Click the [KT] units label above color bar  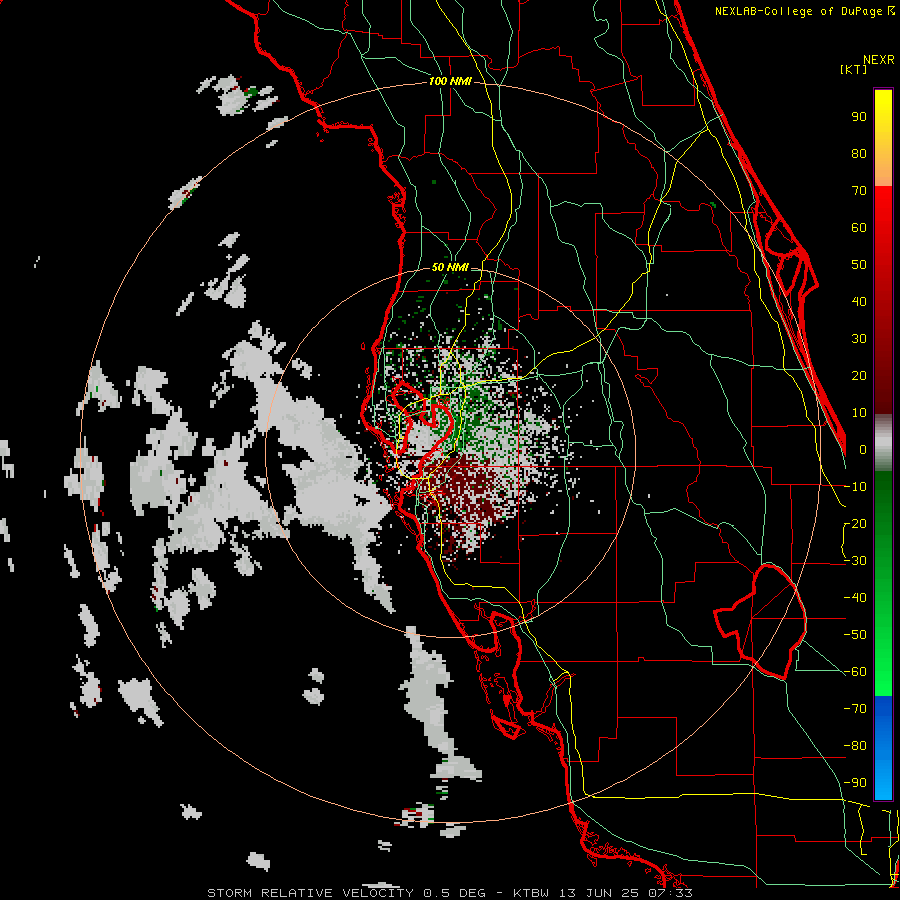pyautogui.click(x=853, y=69)
